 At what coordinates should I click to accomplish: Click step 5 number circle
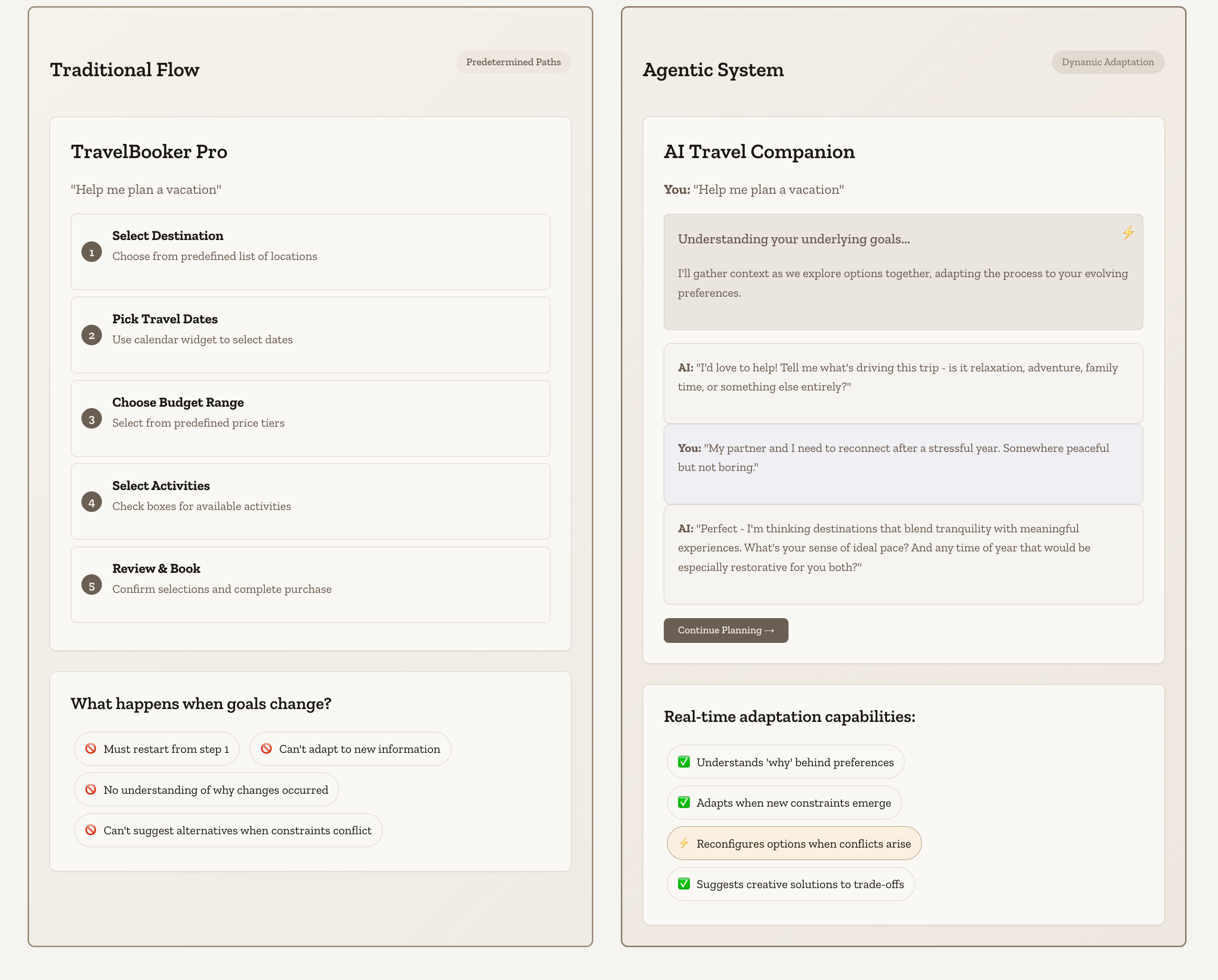point(91,585)
